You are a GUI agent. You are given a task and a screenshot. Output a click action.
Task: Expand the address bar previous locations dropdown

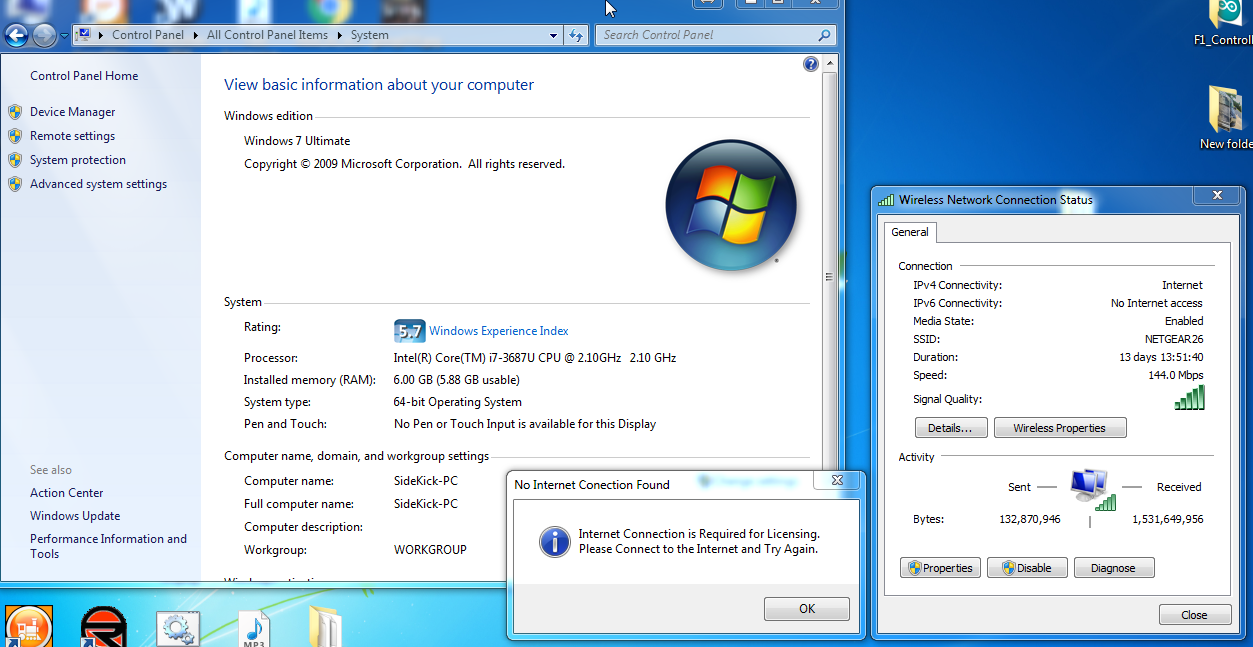point(554,35)
